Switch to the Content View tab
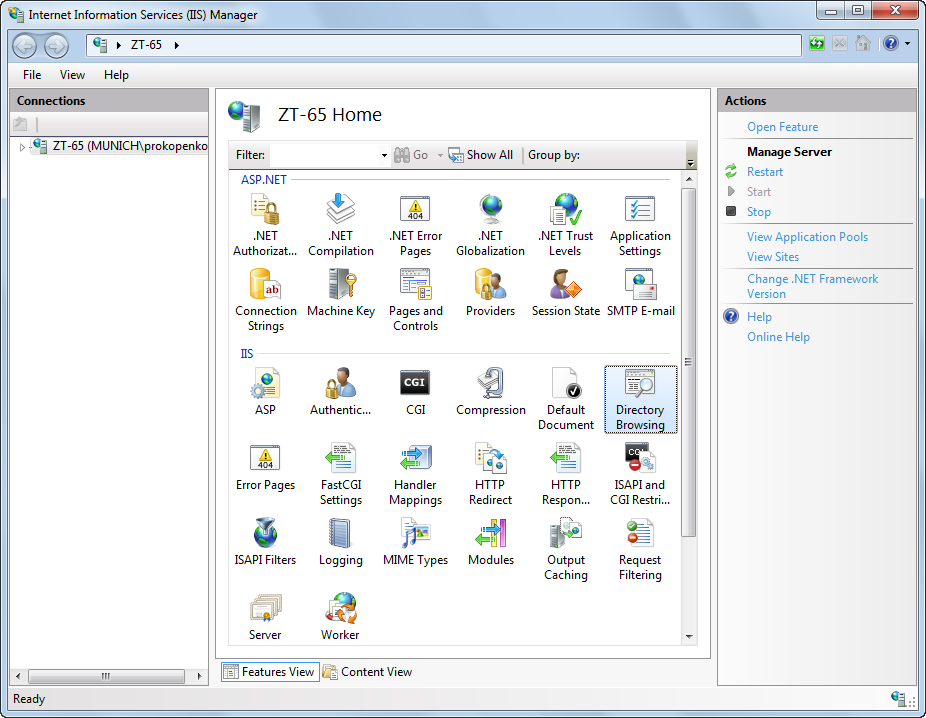Image resolution: width=926 pixels, height=718 pixels. coord(367,672)
